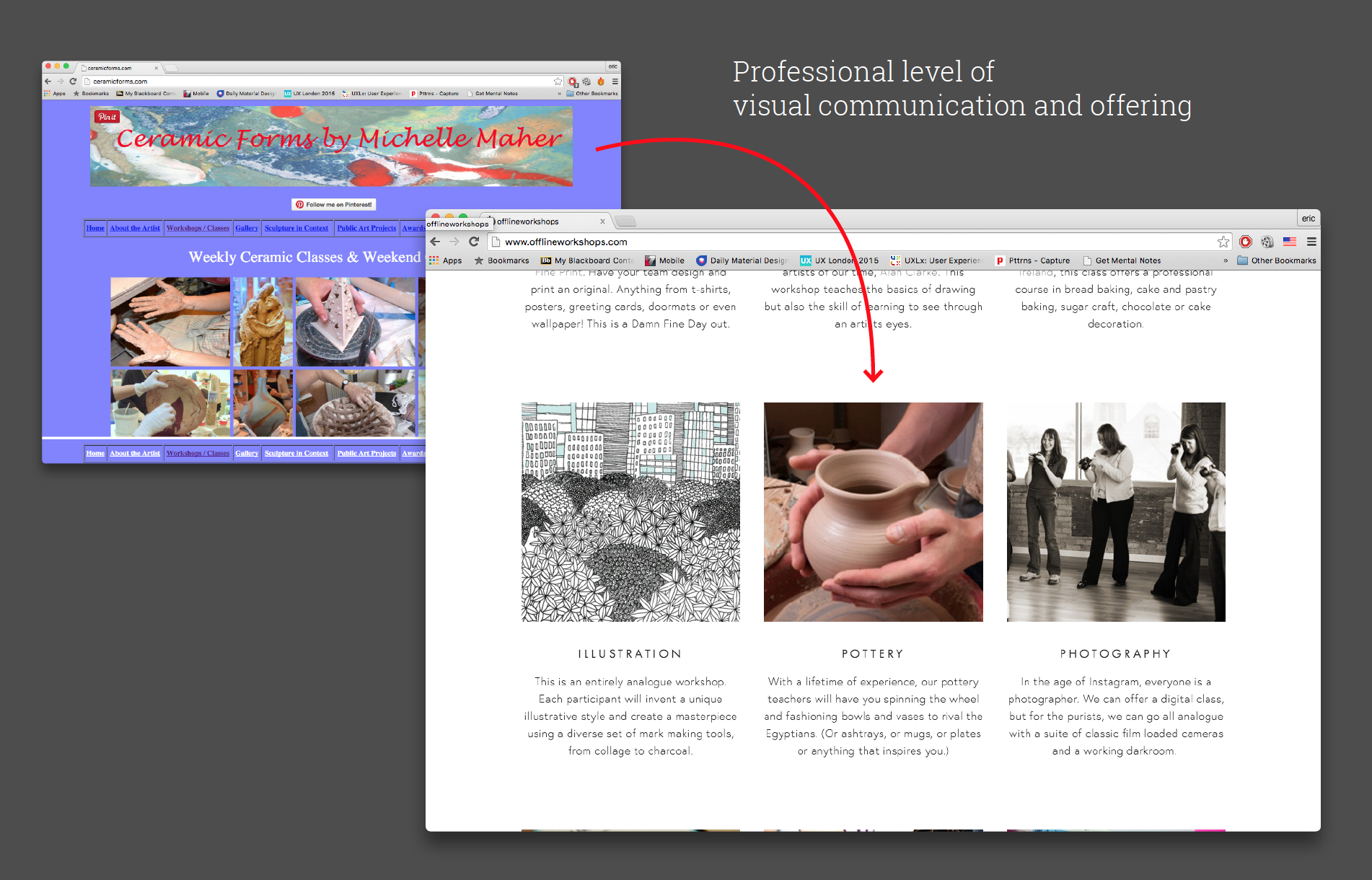
Task: Open Mobile bookmark in offlineworkshops window
Action: tap(665, 260)
